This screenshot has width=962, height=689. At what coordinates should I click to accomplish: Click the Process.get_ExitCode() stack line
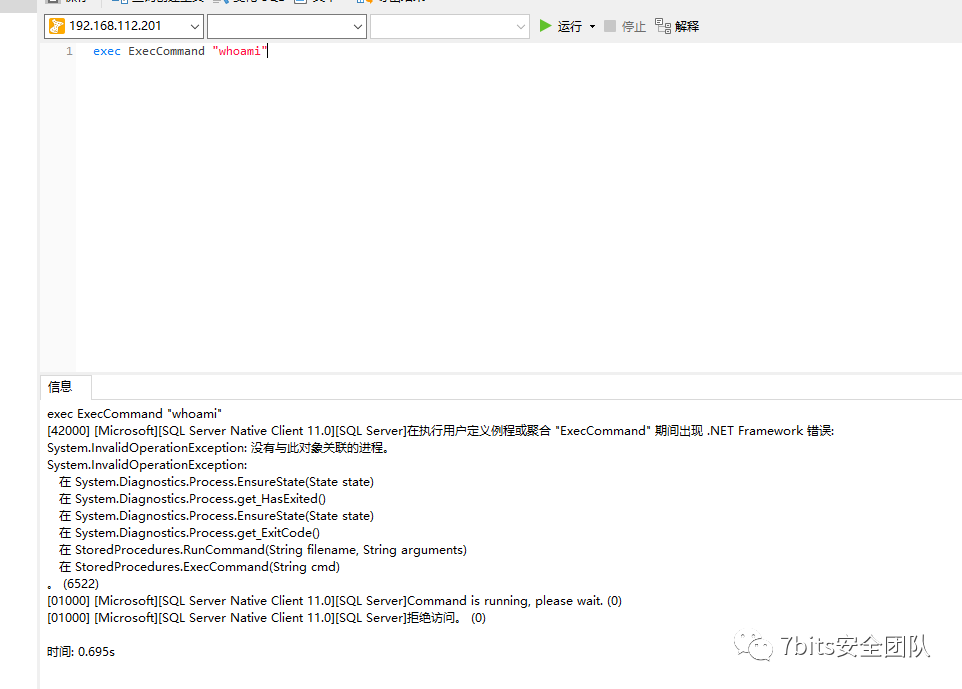point(190,533)
